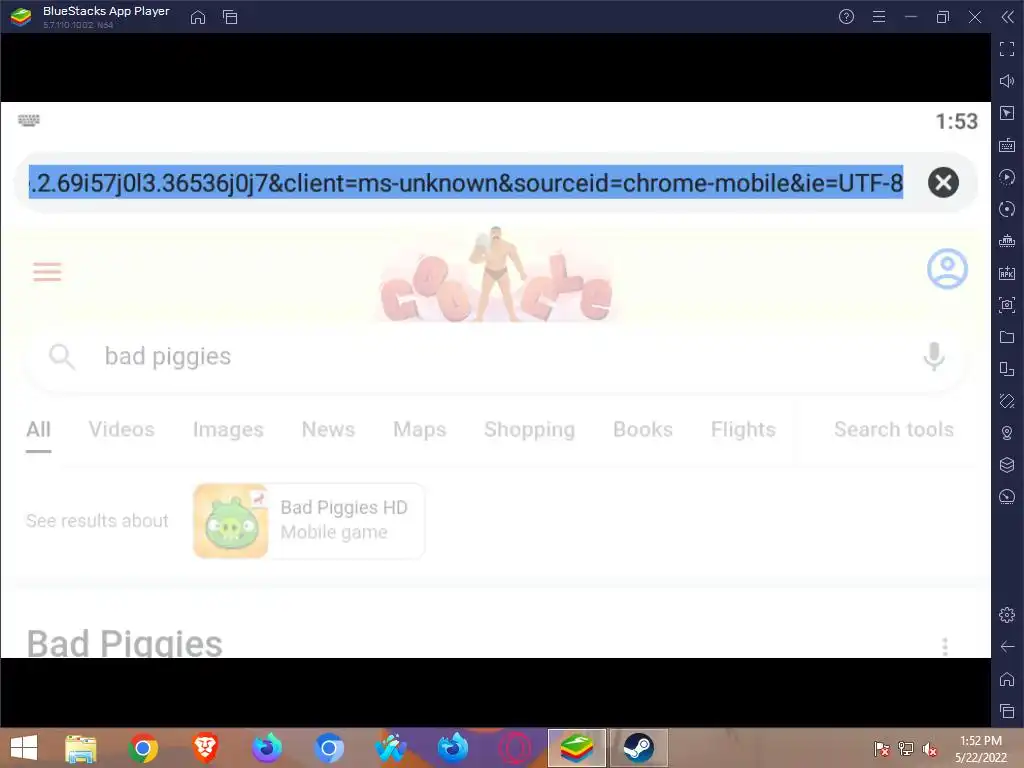1024x768 pixels.
Task: Switch to the Videos tab
Action: [x=121, y=429]
